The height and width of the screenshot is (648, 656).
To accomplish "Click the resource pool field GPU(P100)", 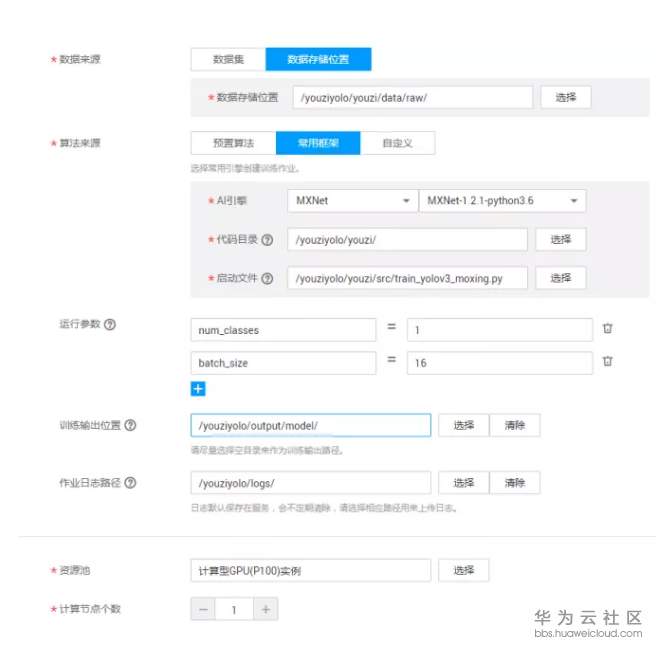I will click(311, 571).
